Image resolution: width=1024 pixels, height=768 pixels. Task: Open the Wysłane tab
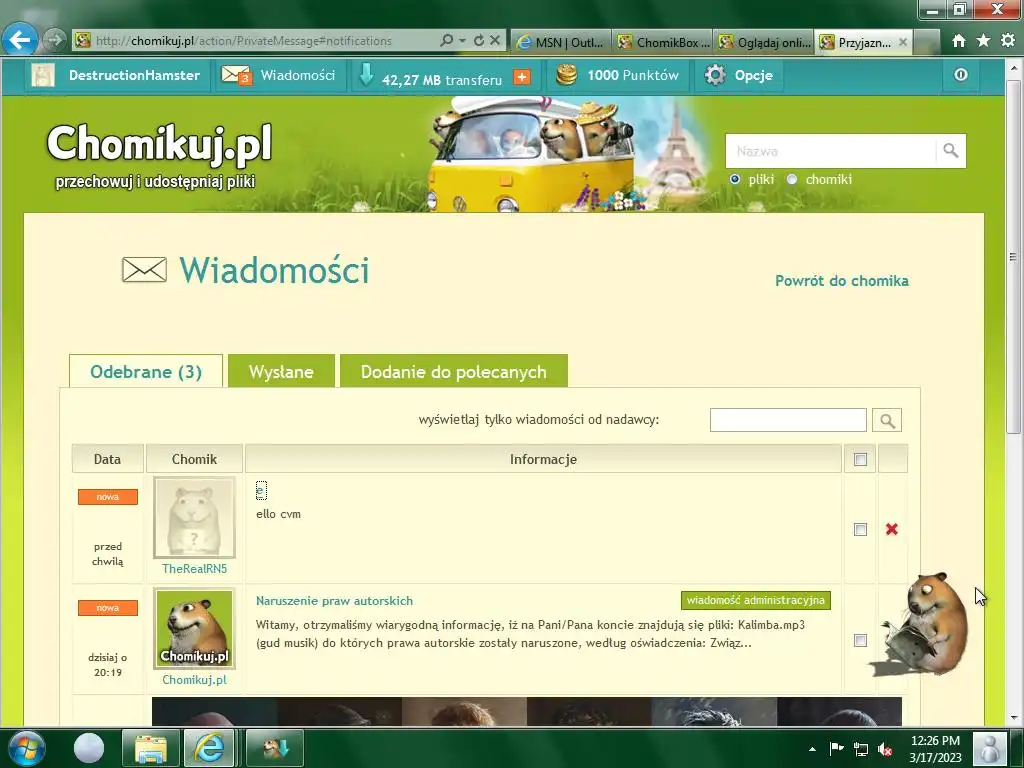281,372
